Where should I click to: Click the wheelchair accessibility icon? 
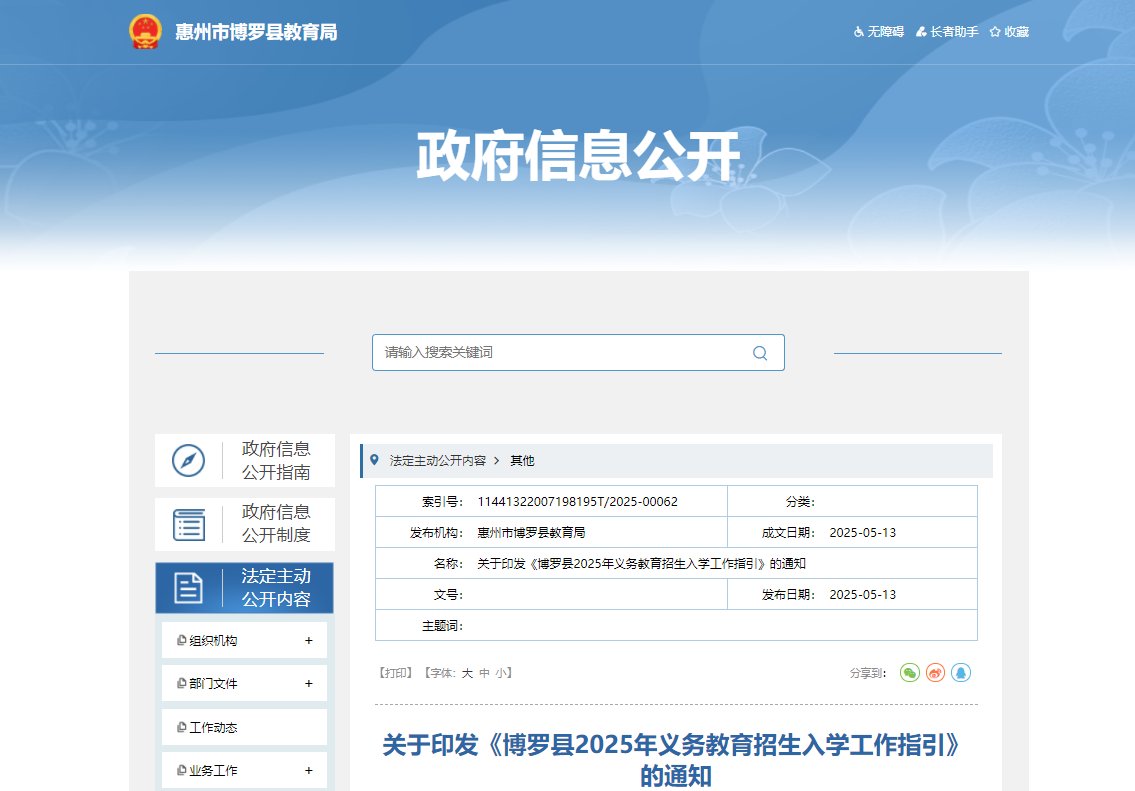point(858,32)
